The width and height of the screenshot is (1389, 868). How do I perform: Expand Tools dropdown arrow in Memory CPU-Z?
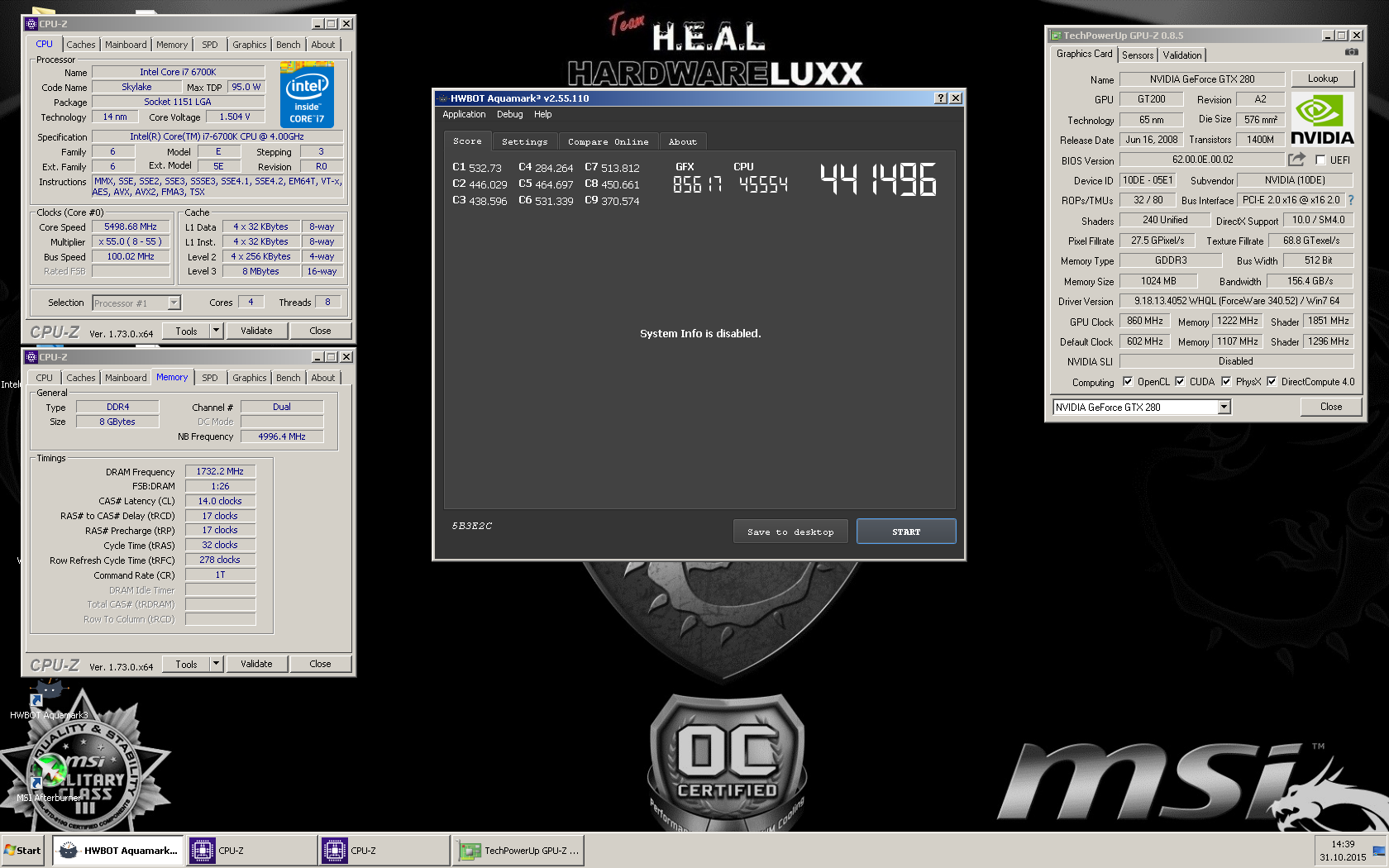pos(217,664)
